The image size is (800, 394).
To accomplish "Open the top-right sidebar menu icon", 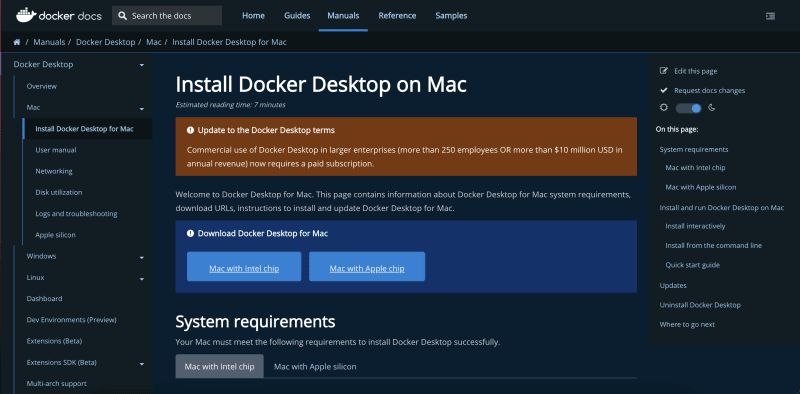I will pos(770,16).
